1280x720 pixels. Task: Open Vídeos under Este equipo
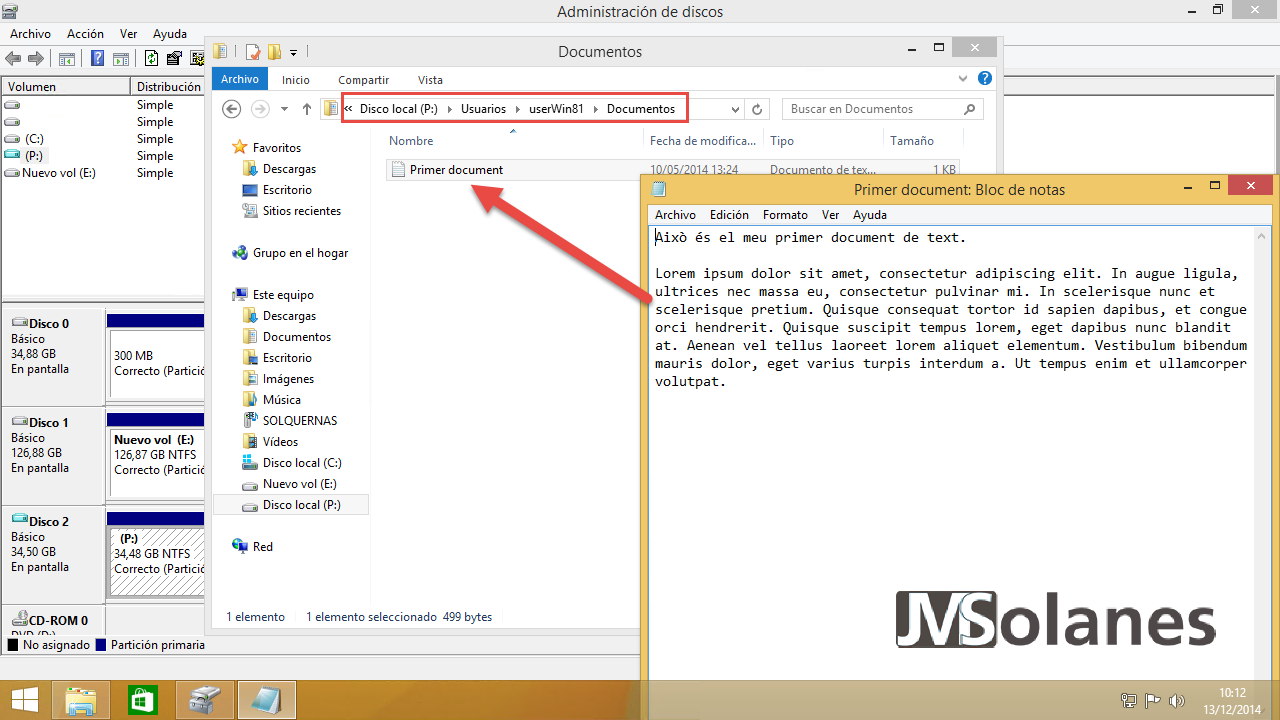[x=280, y=442]
